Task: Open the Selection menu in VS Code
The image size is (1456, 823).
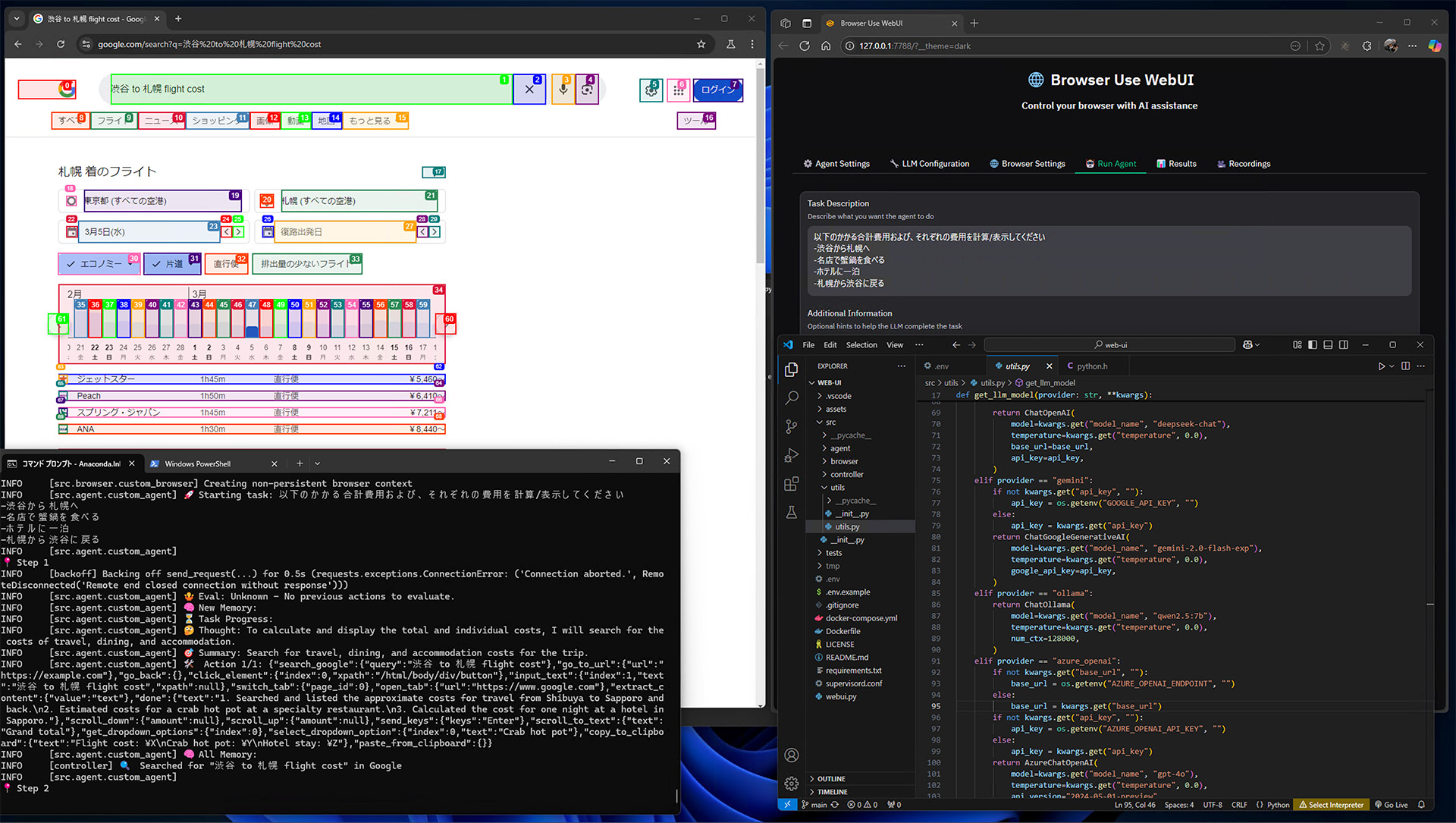Action: [861, 345]
